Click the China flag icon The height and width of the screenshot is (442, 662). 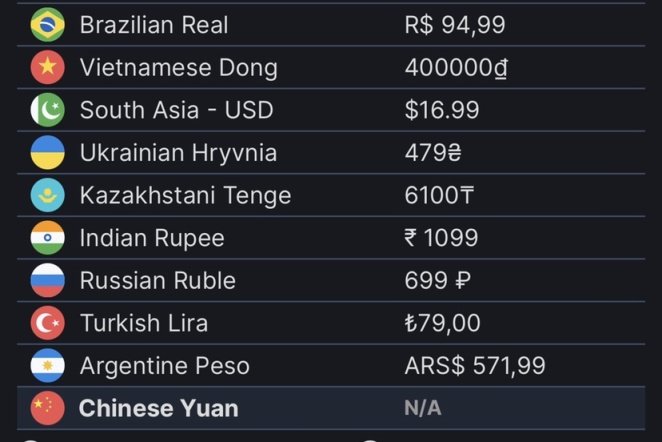click(48, 408)
